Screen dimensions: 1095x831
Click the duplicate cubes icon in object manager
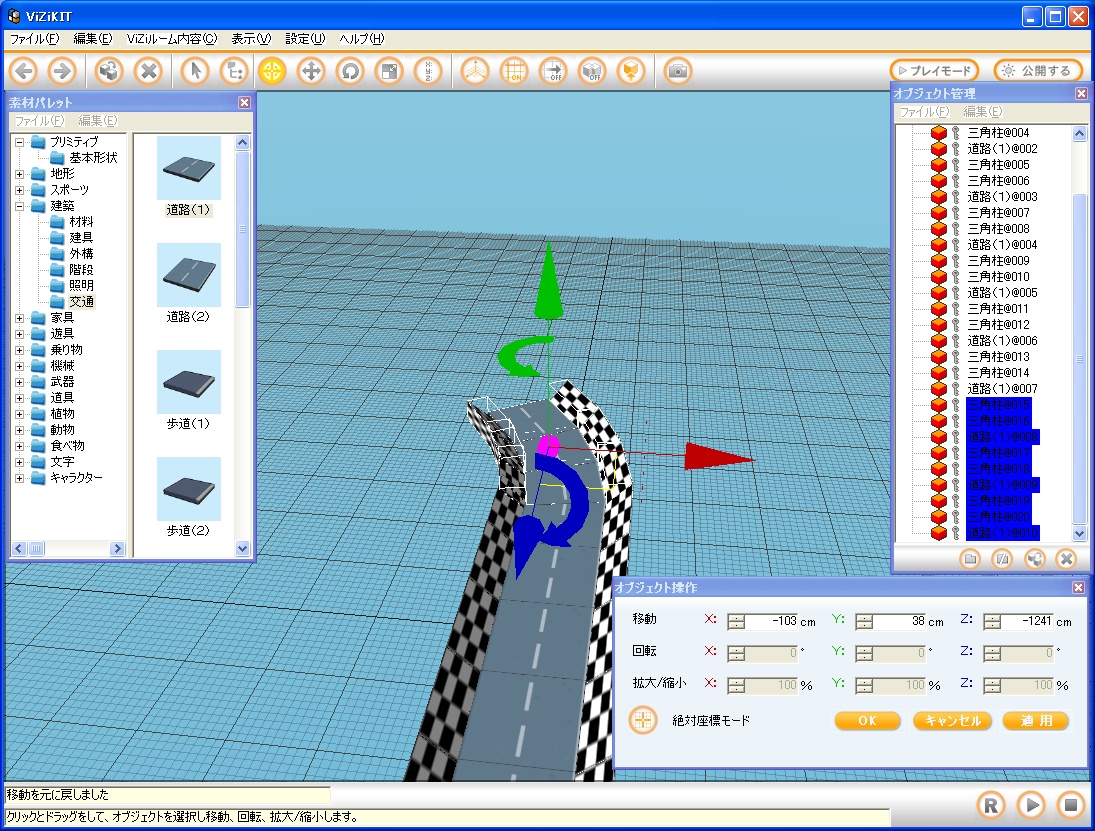click(x=1034, y=559)
